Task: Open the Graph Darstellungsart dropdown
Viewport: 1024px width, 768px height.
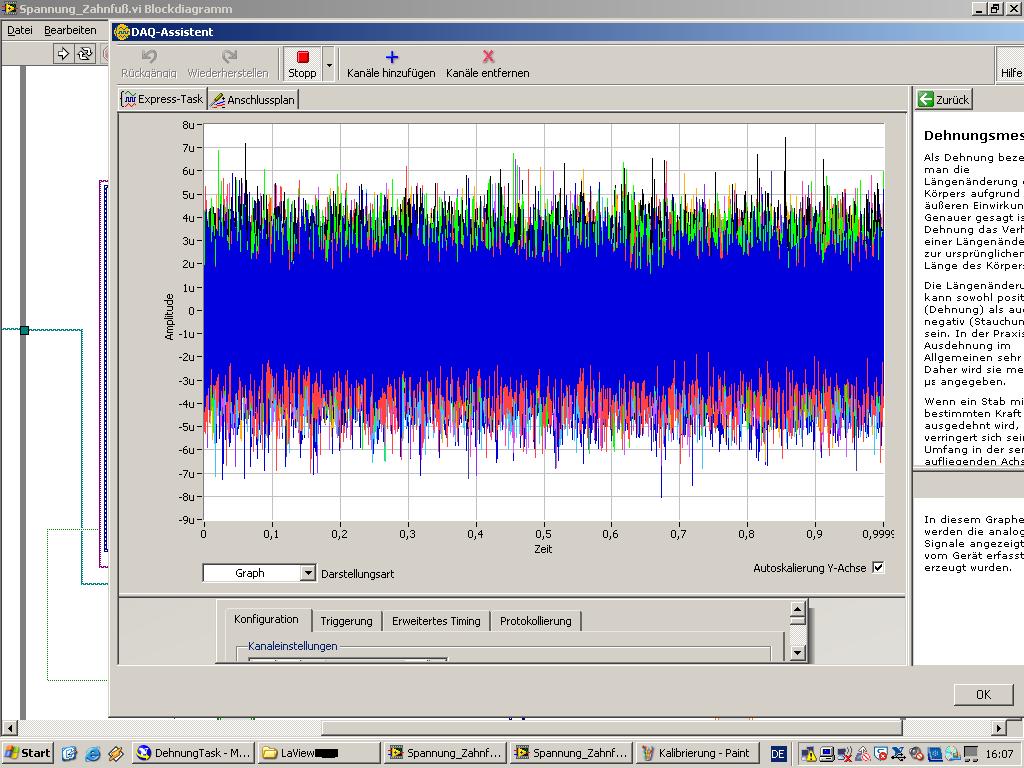Action: tap(308, 573)
